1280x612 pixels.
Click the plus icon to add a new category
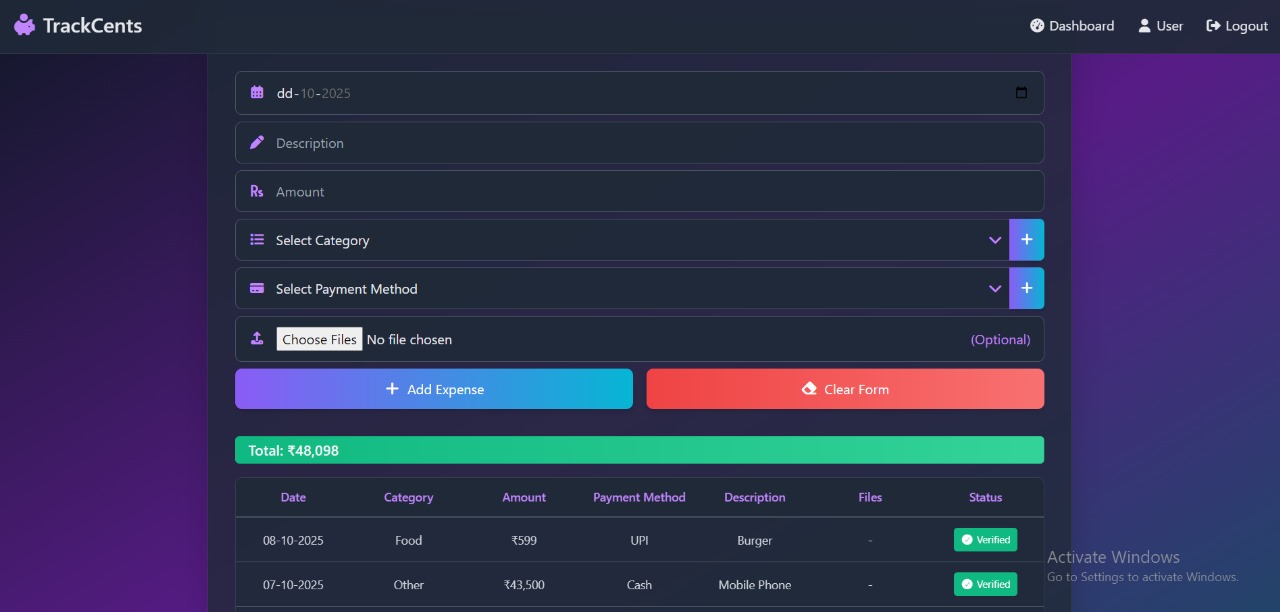click(x=1027, y=240)
